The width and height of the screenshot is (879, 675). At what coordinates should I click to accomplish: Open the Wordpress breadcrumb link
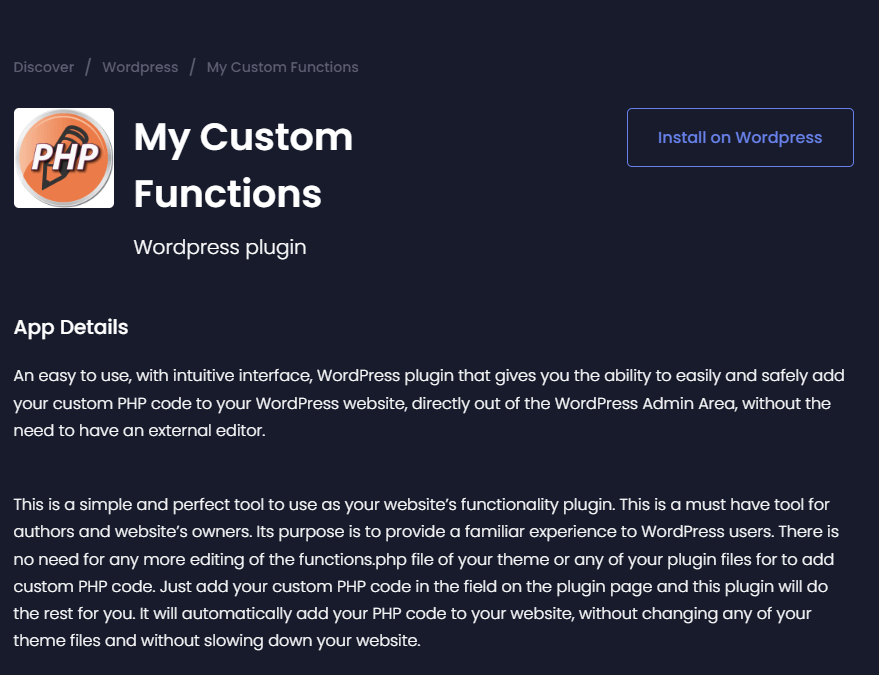click(140, 67)
